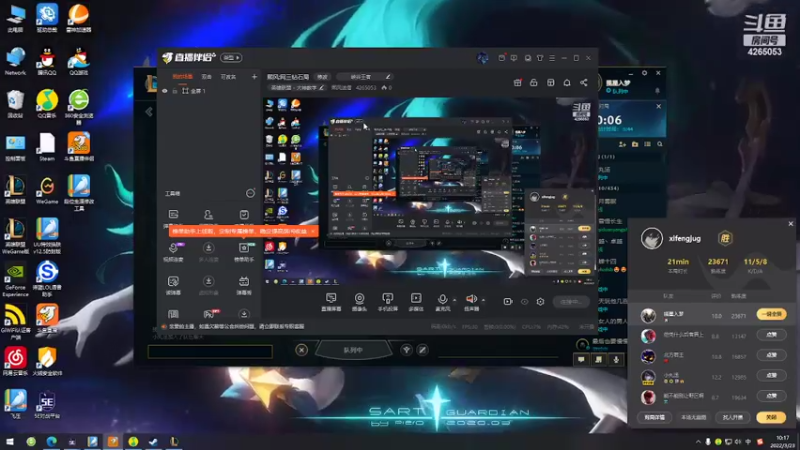Click the padlock icon beside the gift icon
Viewport: 800px width, 450px height.
(534, 83)
